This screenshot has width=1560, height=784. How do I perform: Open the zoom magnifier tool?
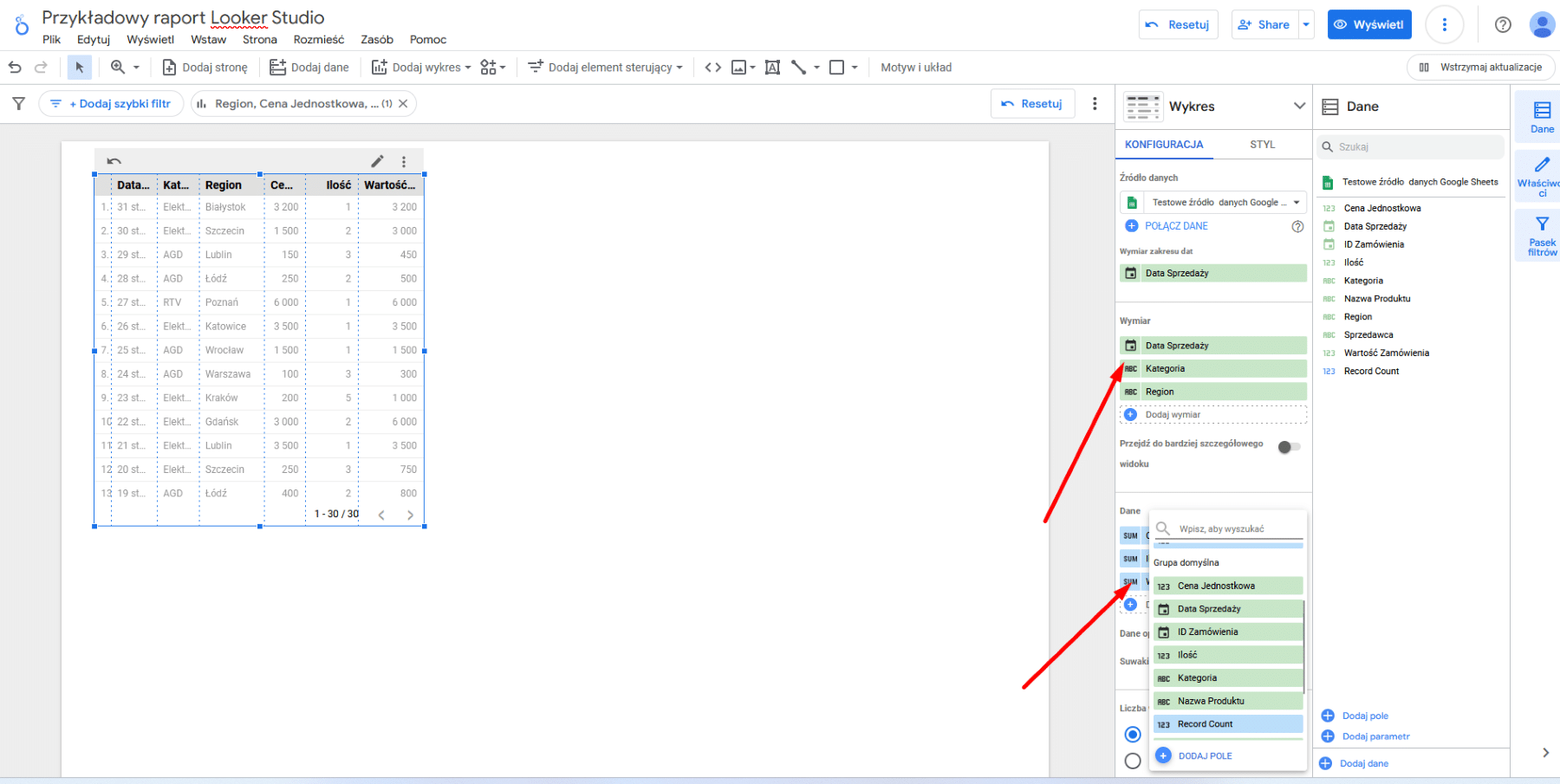pyautogui.click(x=118, y=67)
